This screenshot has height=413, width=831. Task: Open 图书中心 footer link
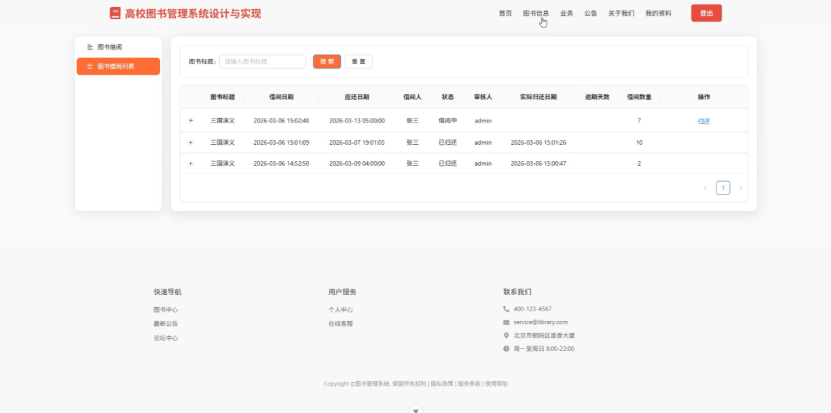[166, 310]
